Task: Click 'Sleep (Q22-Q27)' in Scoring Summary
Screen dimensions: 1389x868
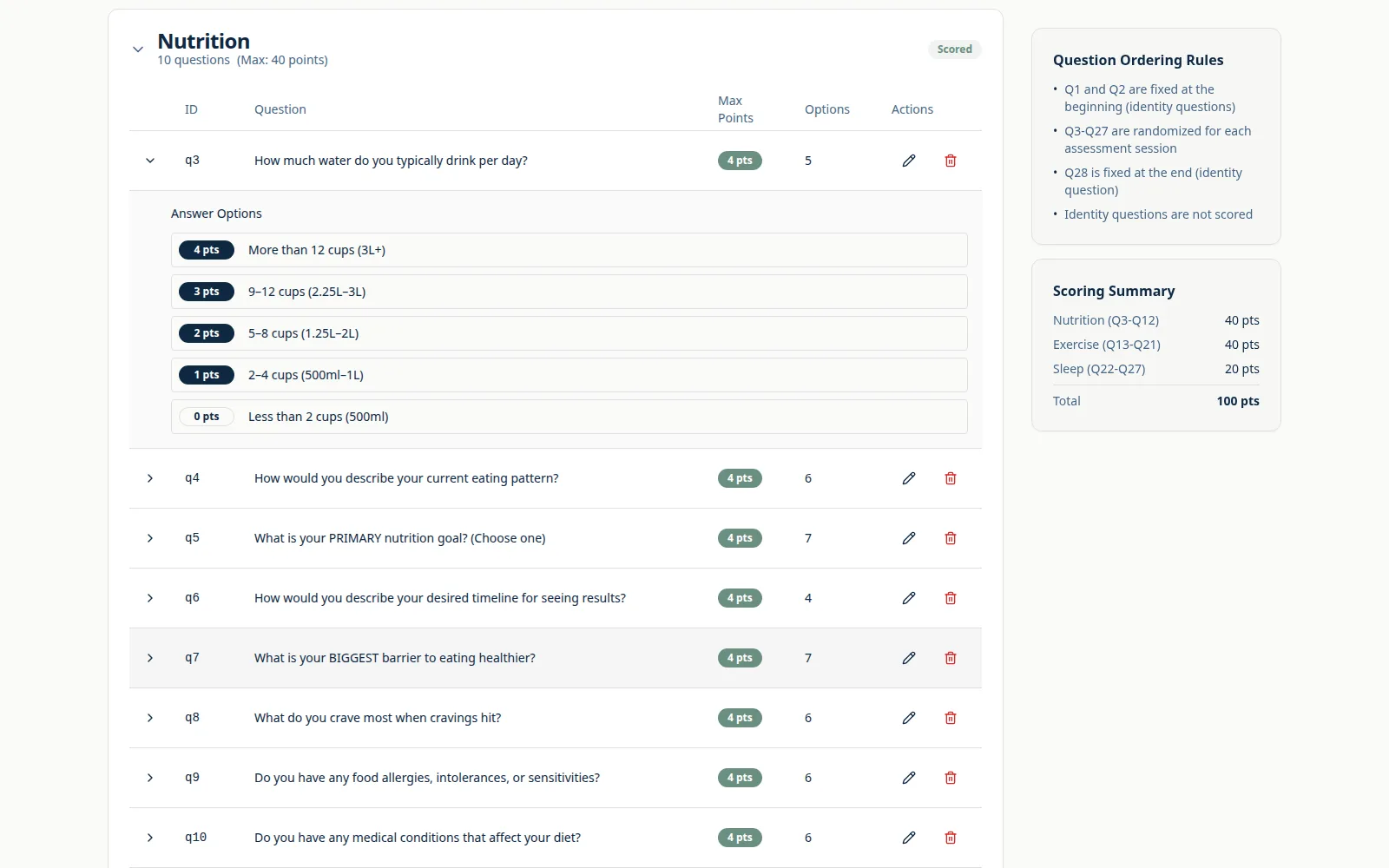Action: click(1099, 369)
